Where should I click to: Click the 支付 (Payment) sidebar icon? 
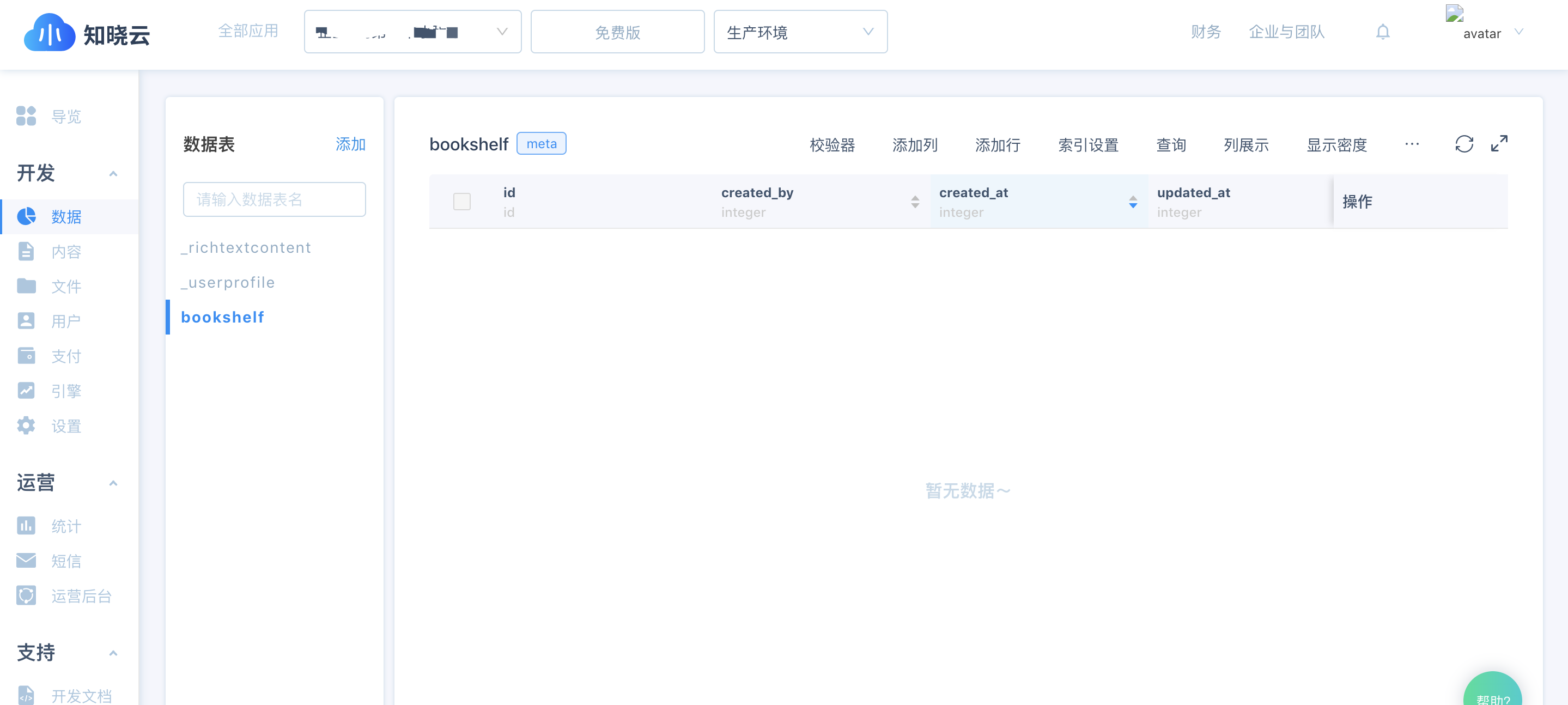click(26, 355)
